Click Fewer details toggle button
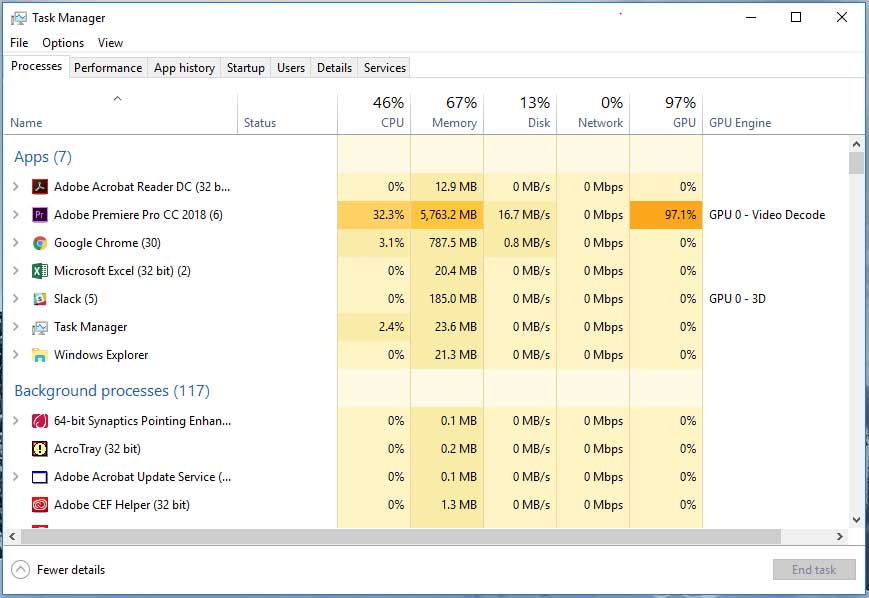Screen dimensions: 869x598 click(58, 570)
